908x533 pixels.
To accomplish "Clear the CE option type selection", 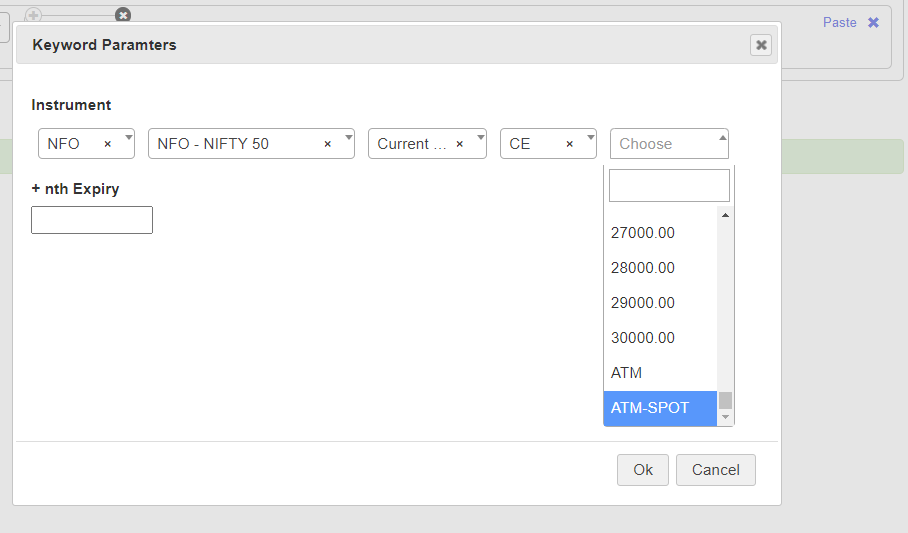I will [569, 144].
